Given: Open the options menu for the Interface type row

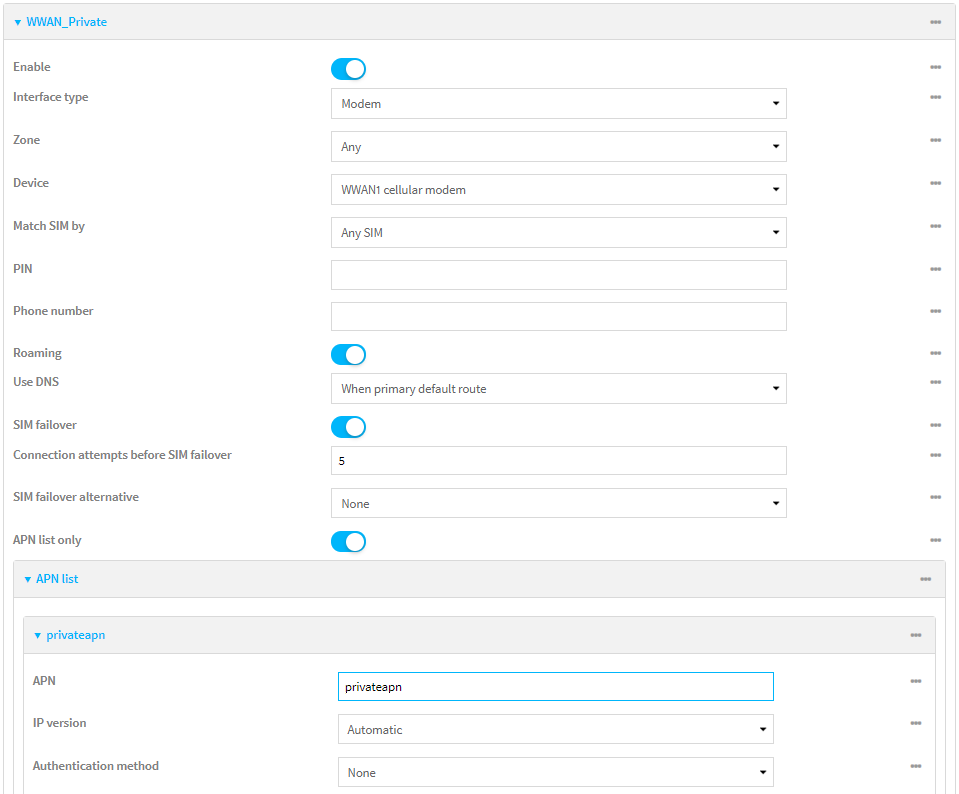Looking at the screenshot, I should coord(936,97).
